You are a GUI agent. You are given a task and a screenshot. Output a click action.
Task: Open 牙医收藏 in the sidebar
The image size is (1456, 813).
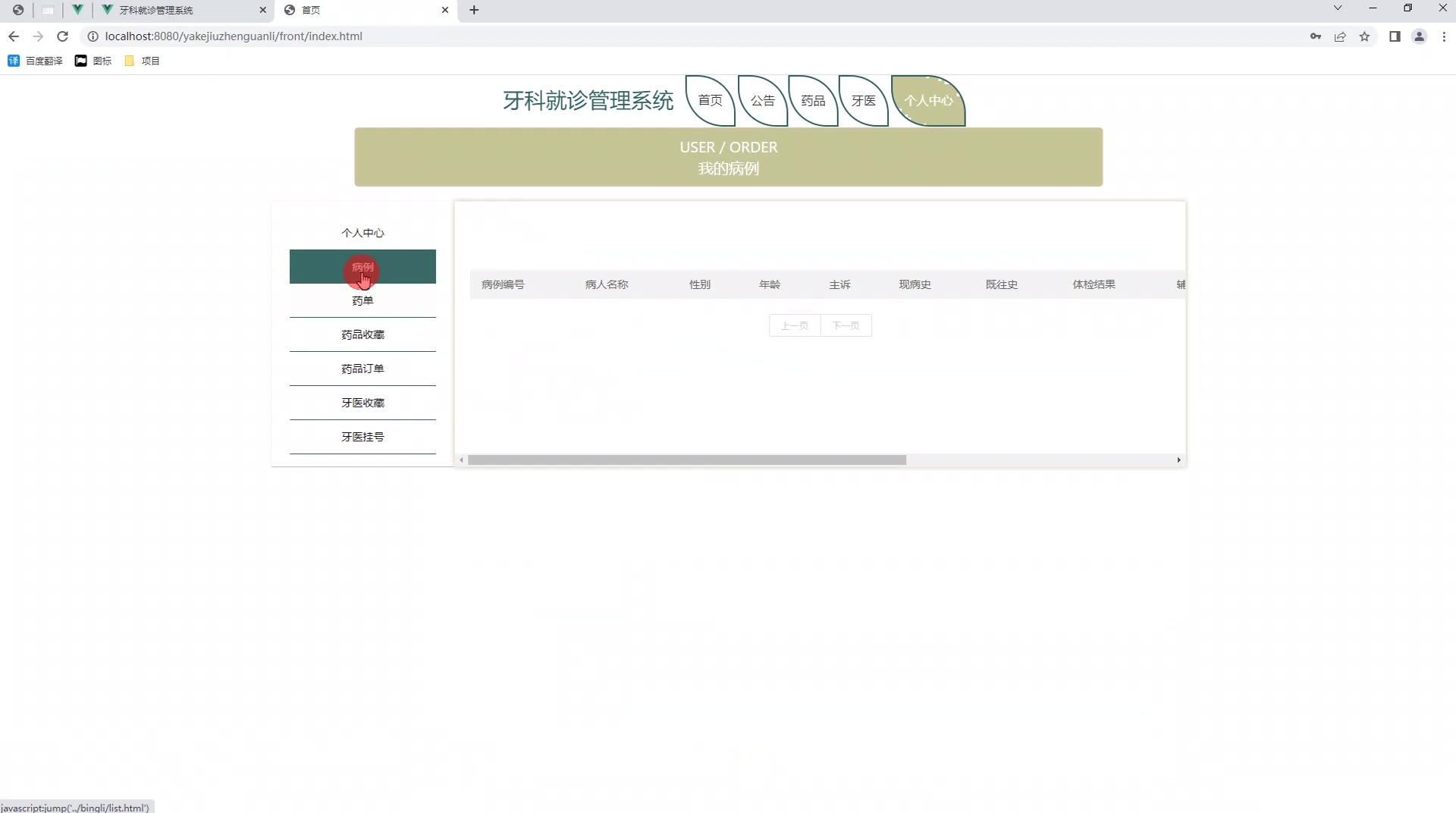(362, 403)
